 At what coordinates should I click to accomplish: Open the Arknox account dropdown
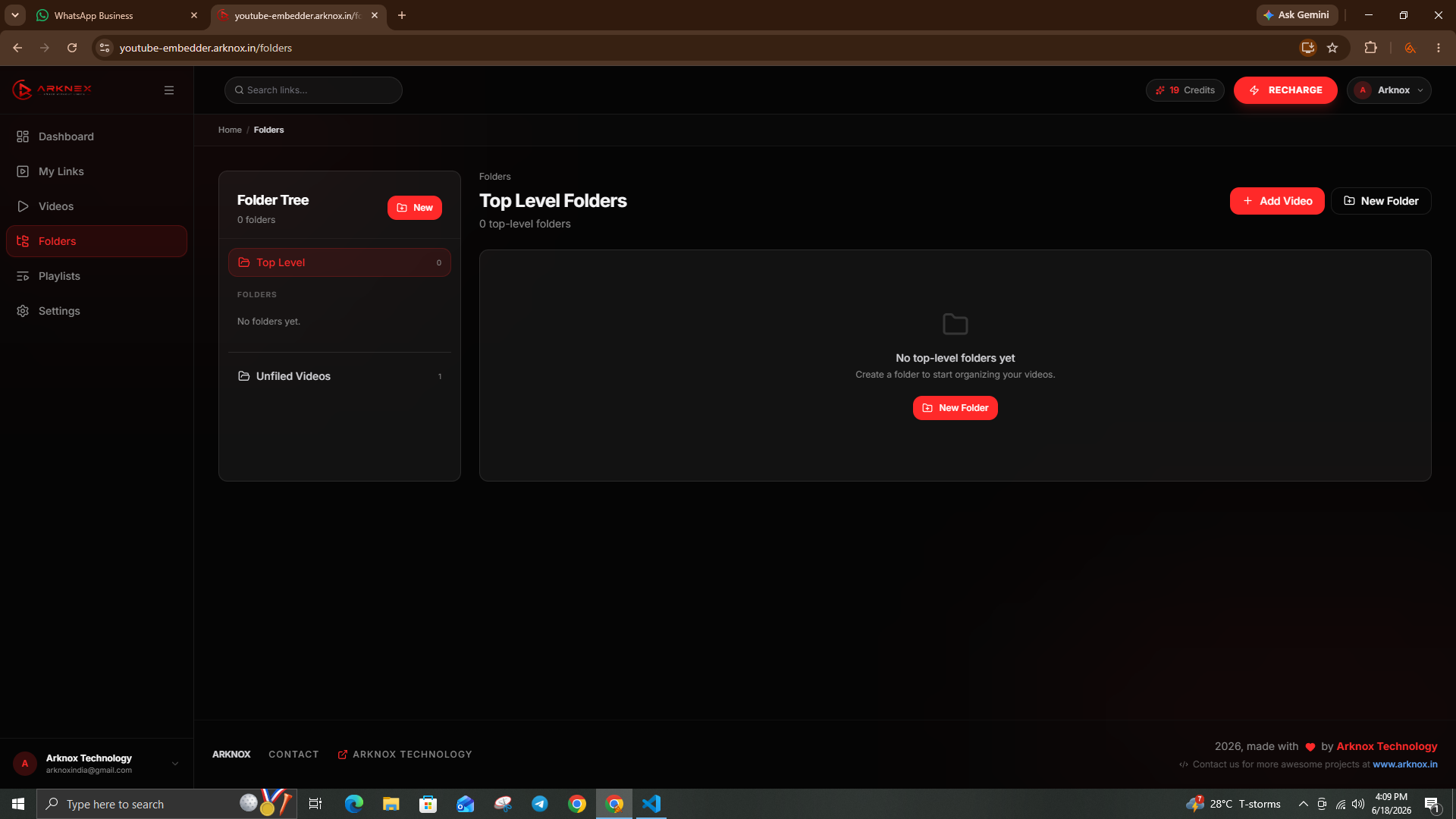tap(1389, 90)
